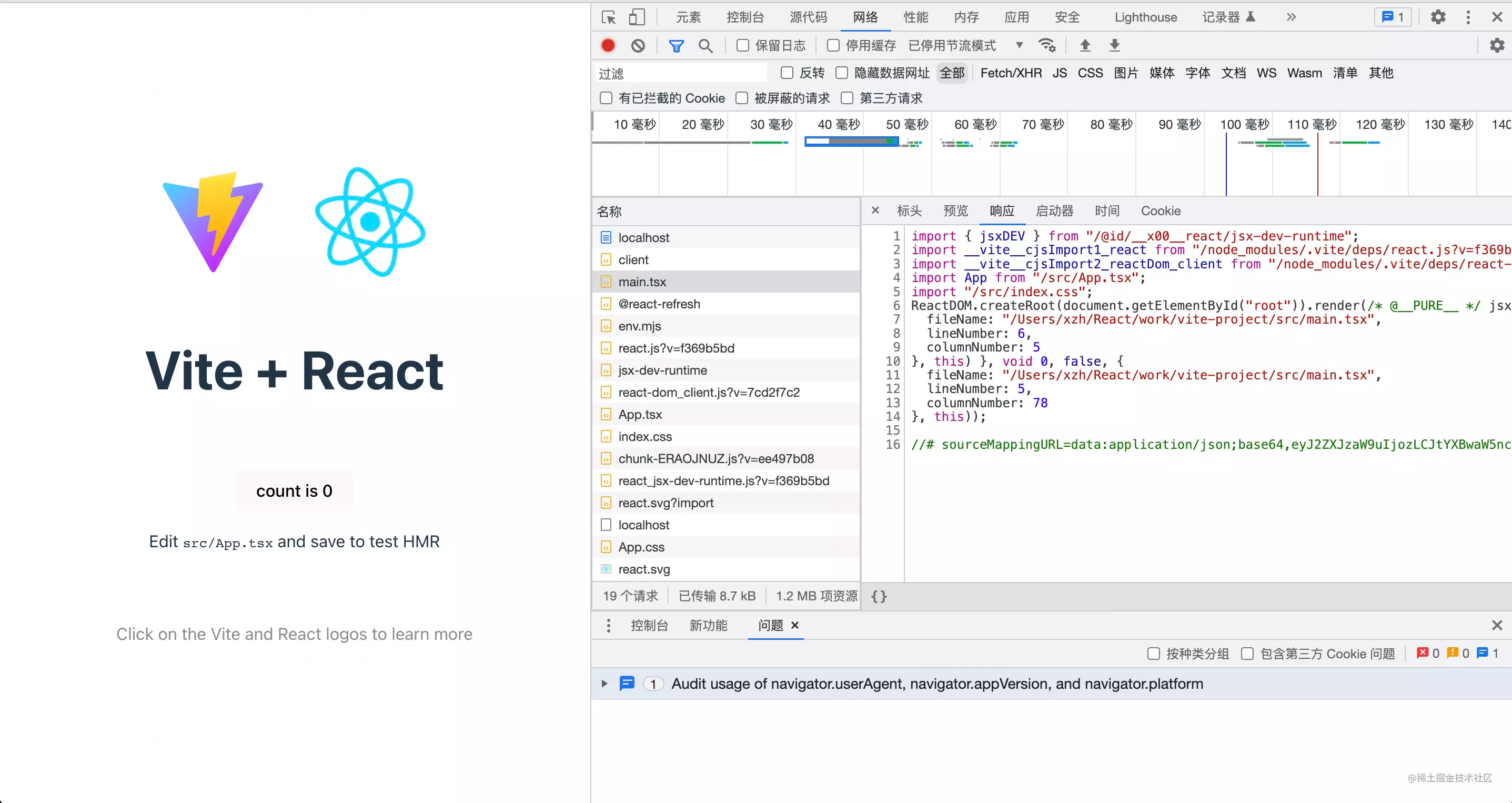This screenshot has width=1512, height=803.
Task: Select react.svg request row
Action: point(726,569)
